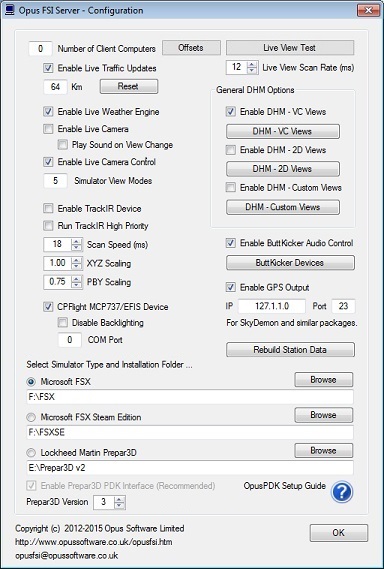This screenshot has height=569, width=384.
Task: Click the GPS IP address field
Action: point(272,306)
